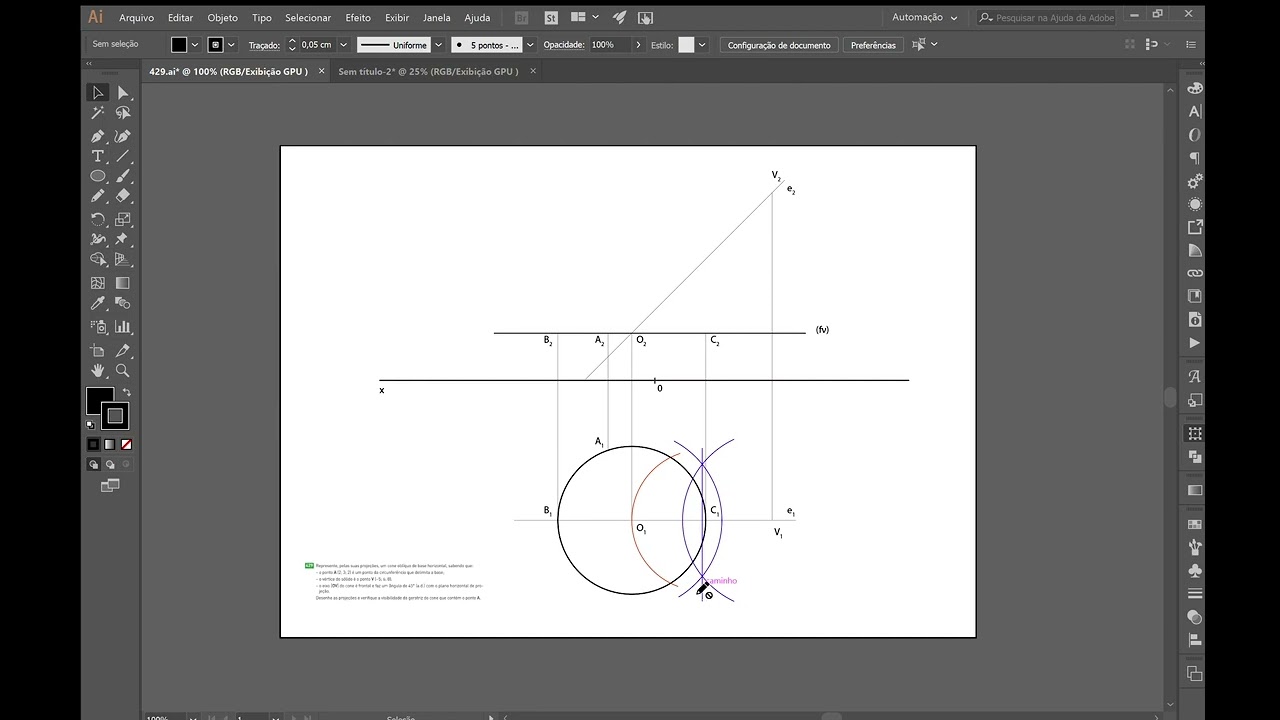Image resolution: width=1280 pixels, height=720 pixels.
Task: Select the Width tool
Action: click(98, 239)
